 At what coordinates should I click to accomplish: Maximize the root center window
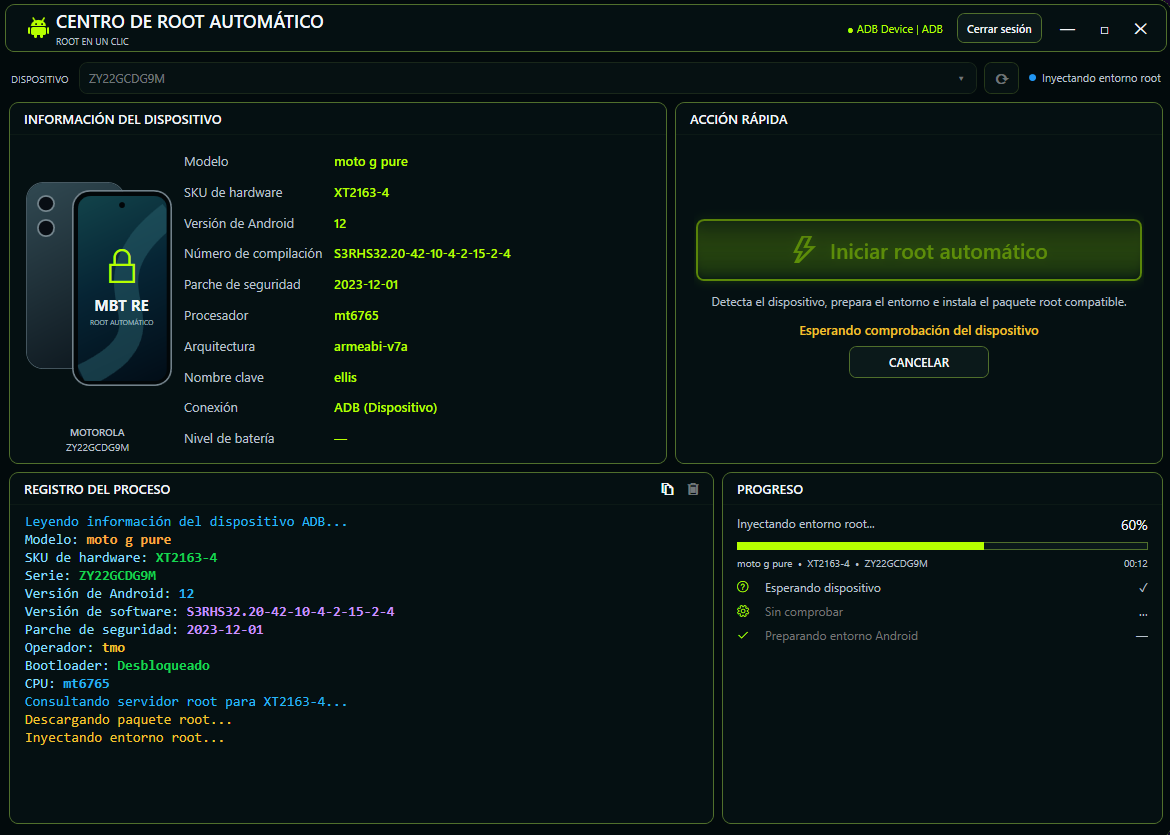tap(1104, 29)
